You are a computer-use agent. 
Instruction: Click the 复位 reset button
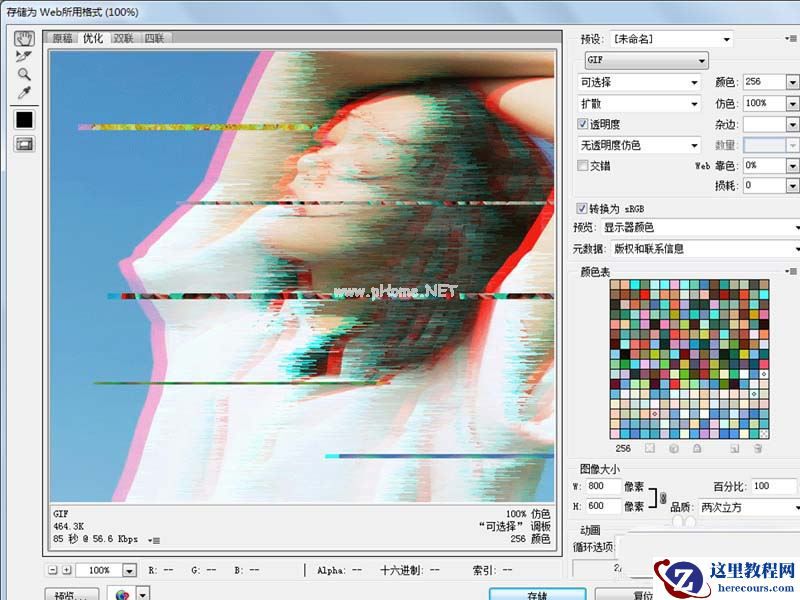click(x=623, y=594)
